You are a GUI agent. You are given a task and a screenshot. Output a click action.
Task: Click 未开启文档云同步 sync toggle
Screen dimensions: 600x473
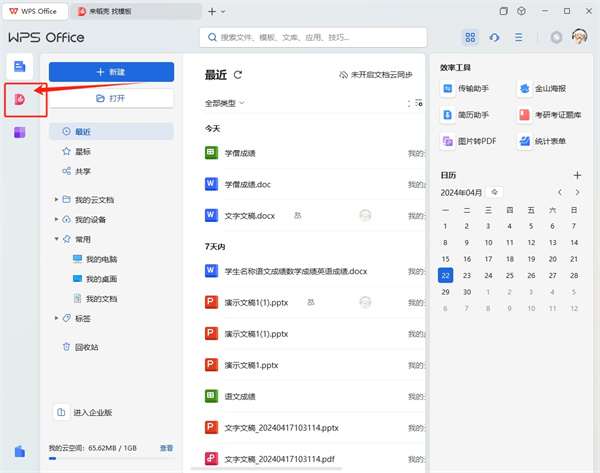tap(376, 75)
